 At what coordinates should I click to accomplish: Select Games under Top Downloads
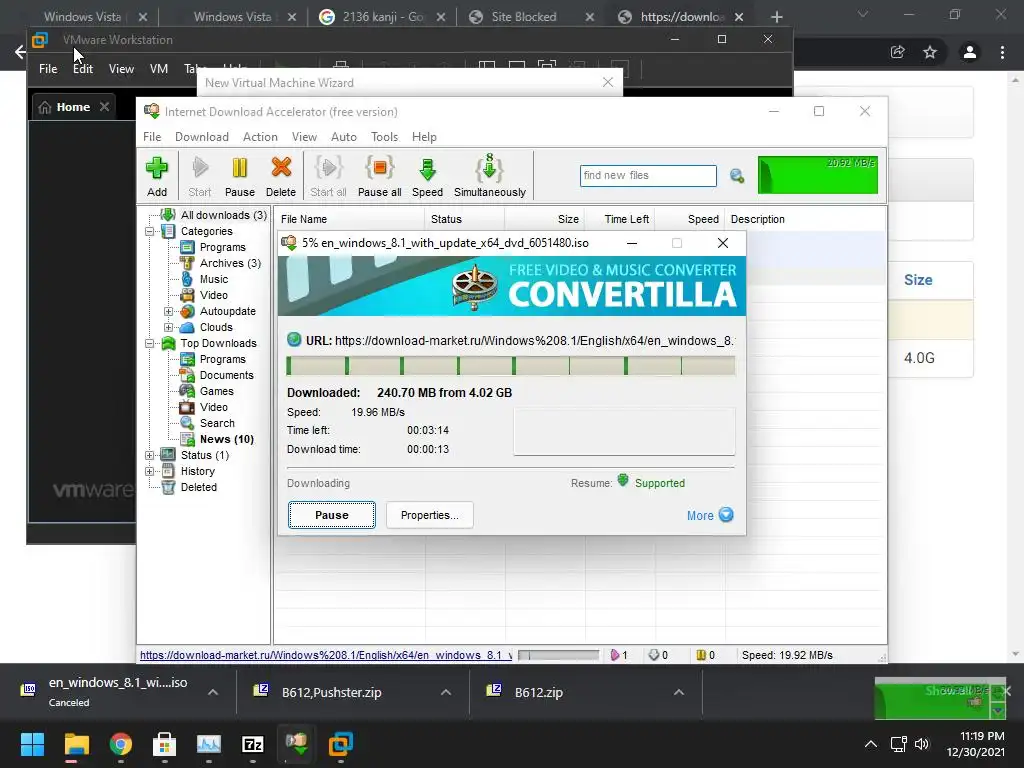pyautogui.click(x=216, y=391)
